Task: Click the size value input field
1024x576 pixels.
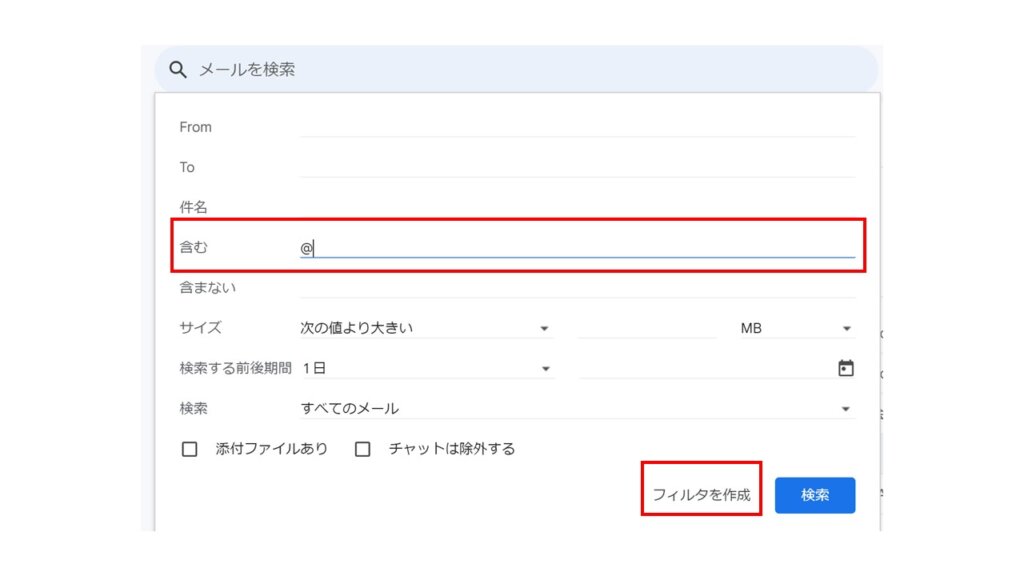Action: [648, 328]
